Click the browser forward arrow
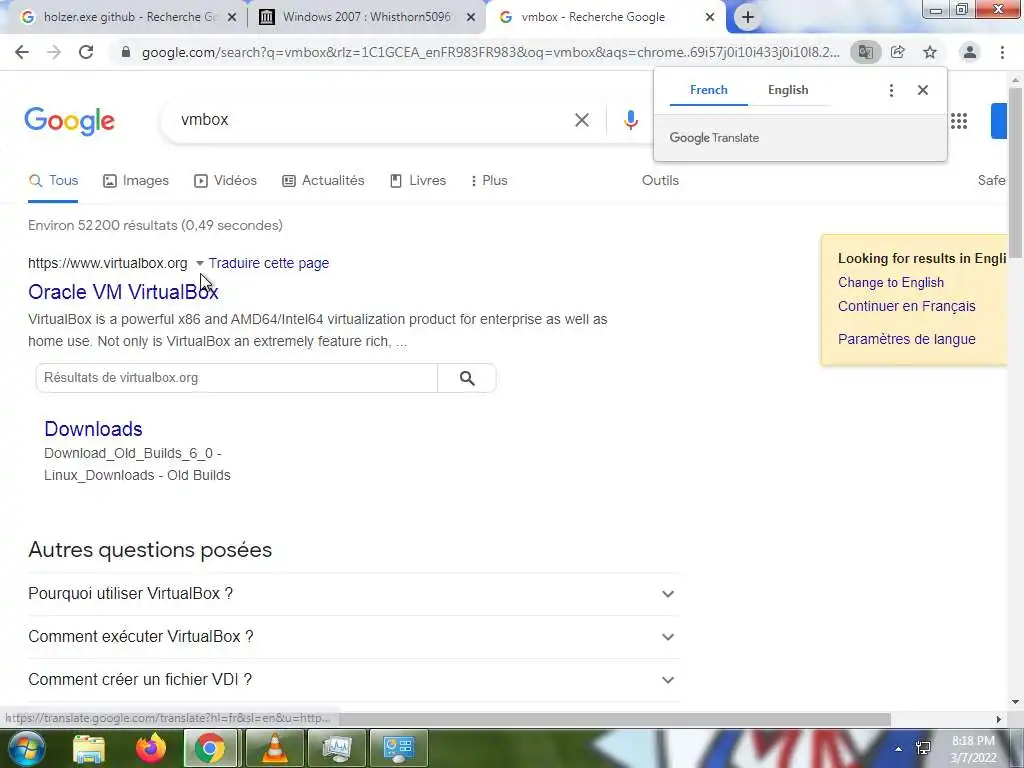Viewport: 1024px width, 768px height. pyautogui.click(x=54, y=52)
